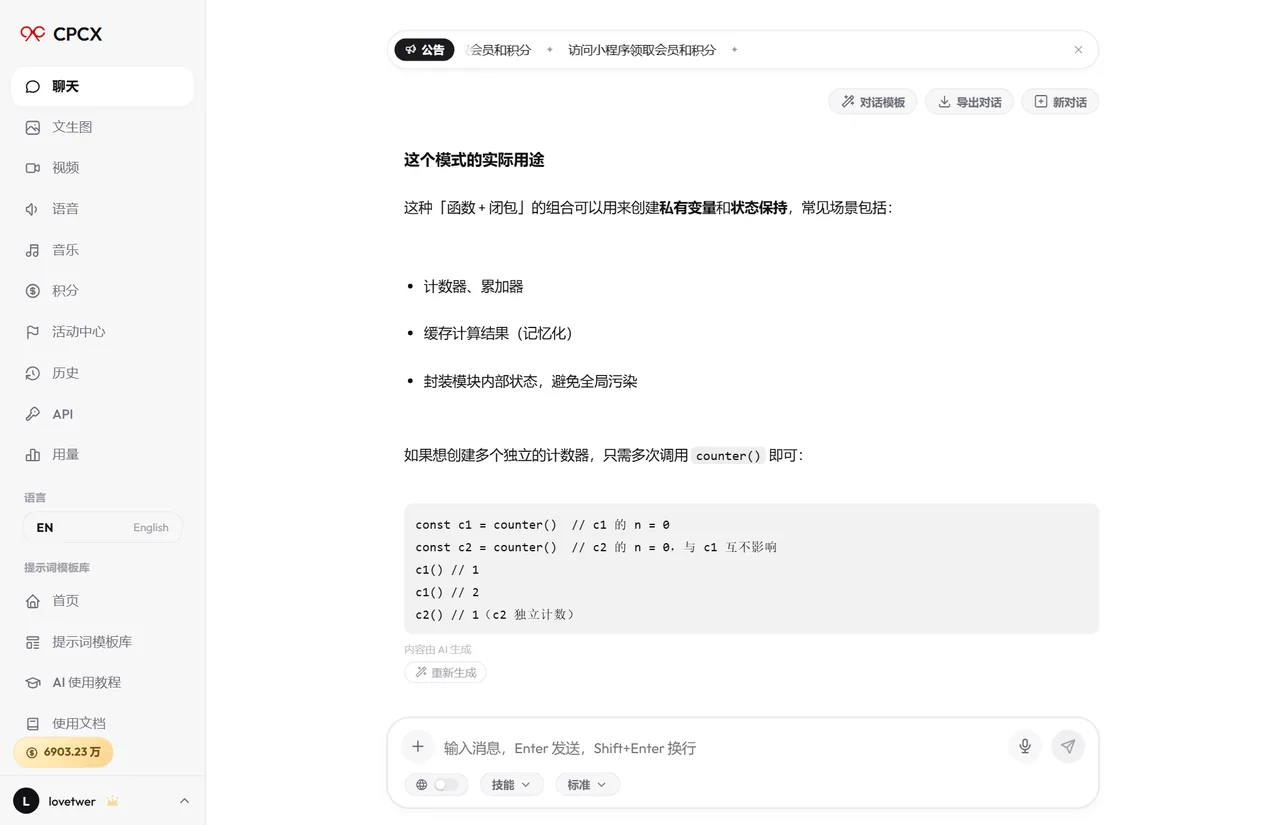Click the scrolling 访问小程序领取会员和积分 announcement text
This screenshot has width=1280, height=825.
tap(642, 50)
